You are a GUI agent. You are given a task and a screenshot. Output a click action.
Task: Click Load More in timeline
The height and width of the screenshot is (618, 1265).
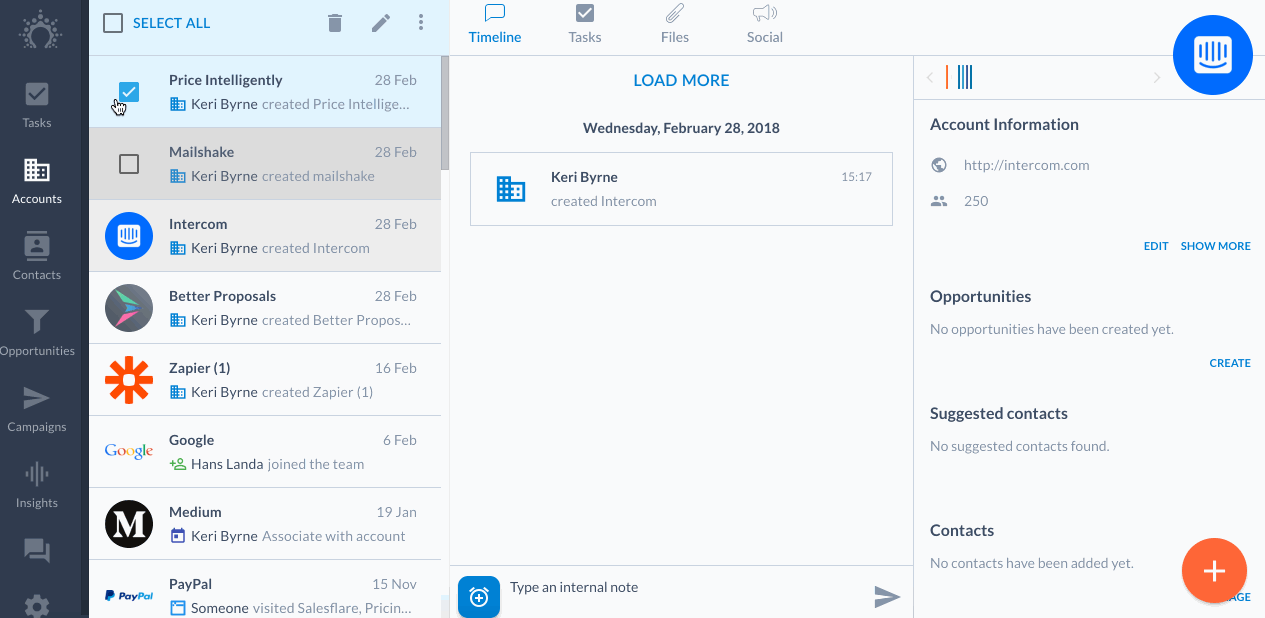pyautogui.click(x=681, y=80)
